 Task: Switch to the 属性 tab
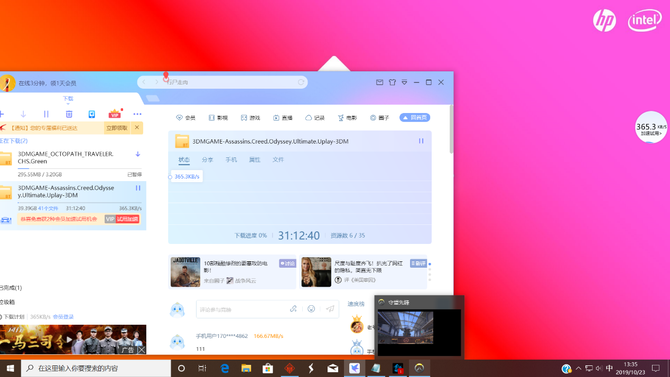(x=255, y=159)
